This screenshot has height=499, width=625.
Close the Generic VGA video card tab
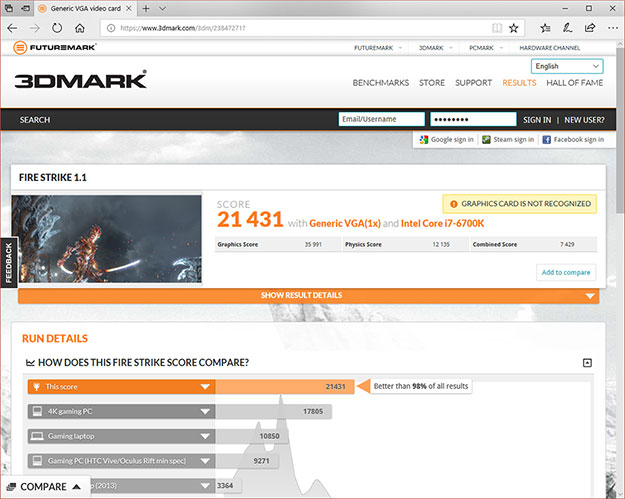point(129,8)
